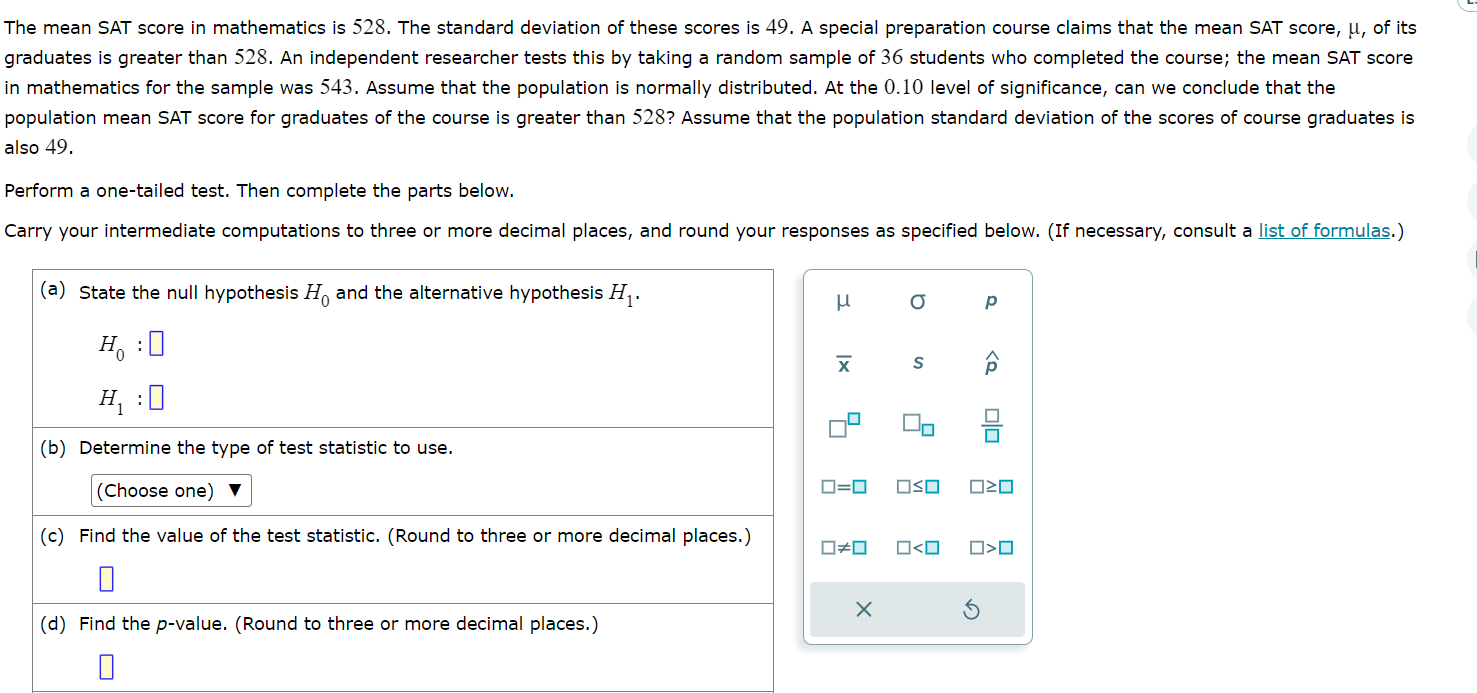Image resolution: width=1477 pixels, height=693 pixels.
Task: Insert the μ symbol from the palette
Action: (843, 301)
